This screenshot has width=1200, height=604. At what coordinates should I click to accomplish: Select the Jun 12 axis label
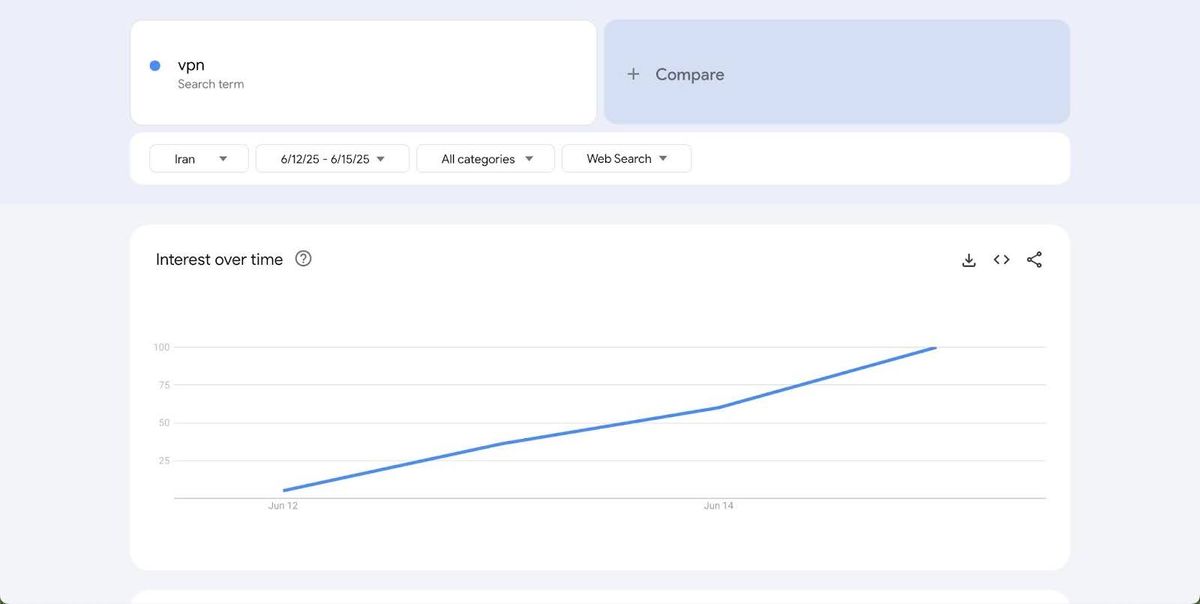click(x=283, y=506)
